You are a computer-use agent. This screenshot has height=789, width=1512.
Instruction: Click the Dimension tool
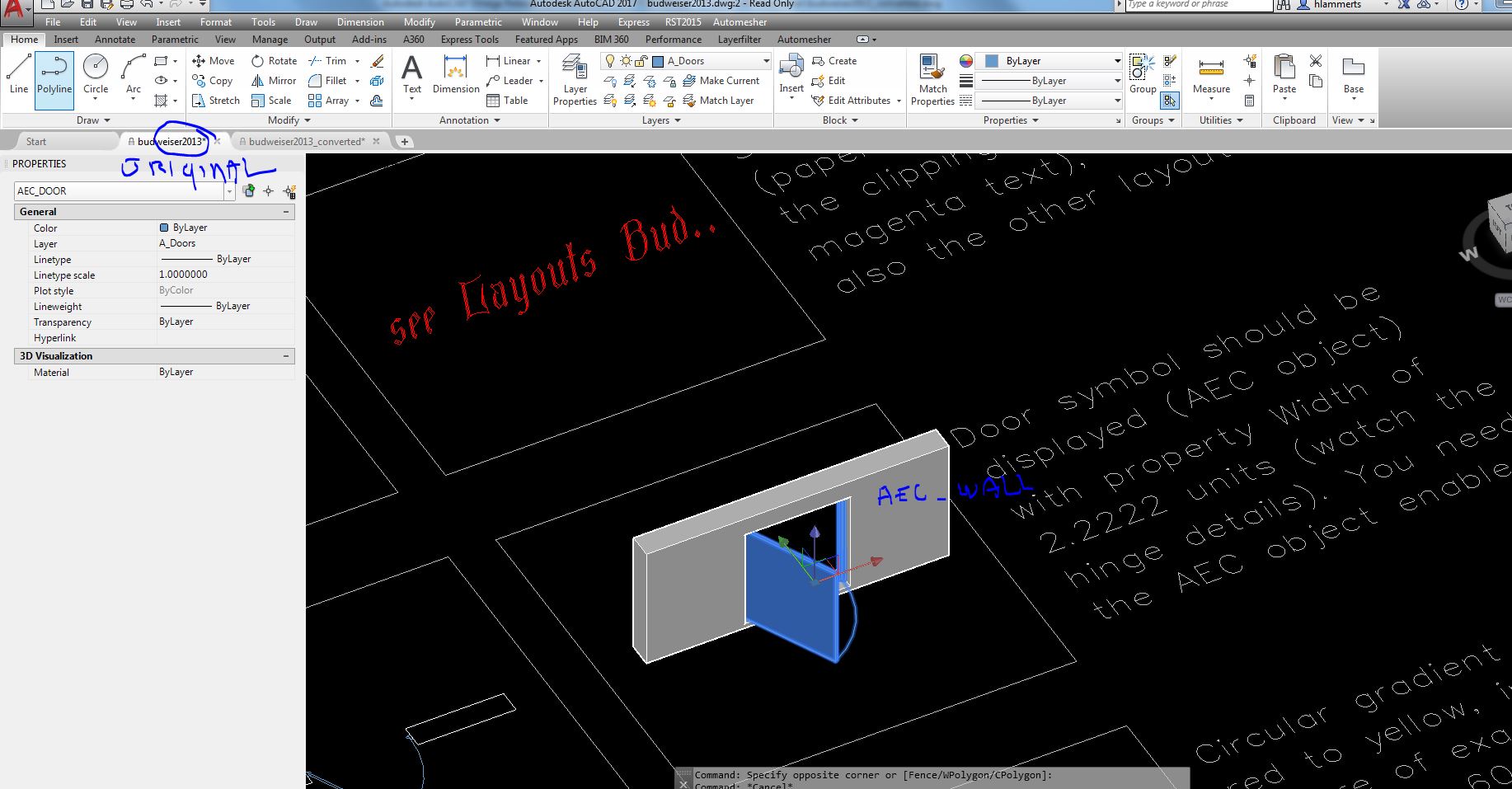pos(456,74)
